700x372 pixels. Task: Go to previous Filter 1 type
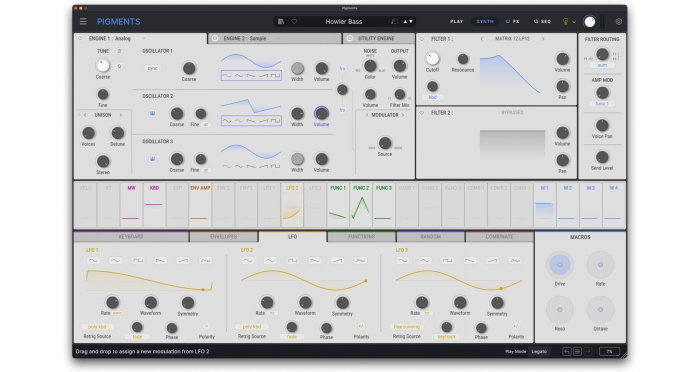(x=482, y=39)
